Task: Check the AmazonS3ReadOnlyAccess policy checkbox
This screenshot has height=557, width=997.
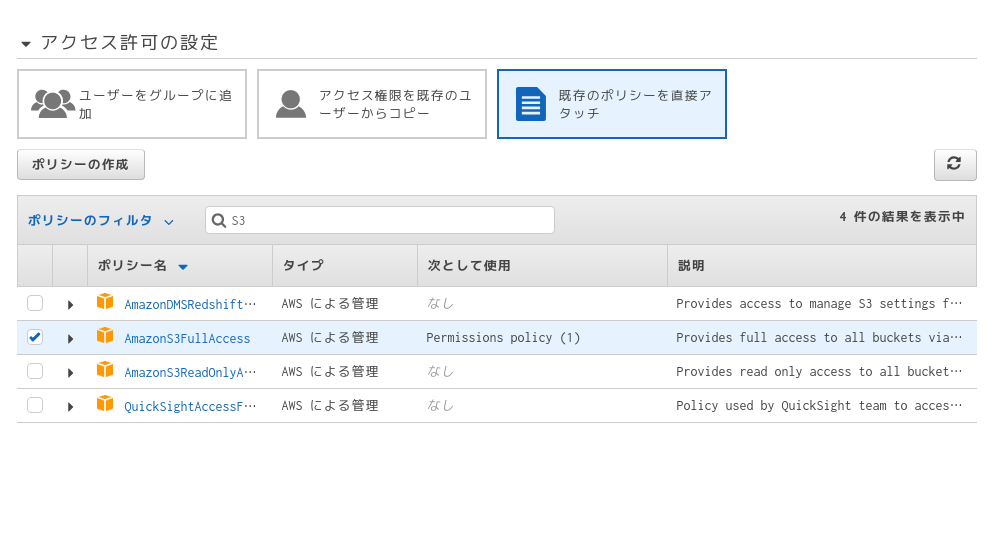Action: (35, 371)
